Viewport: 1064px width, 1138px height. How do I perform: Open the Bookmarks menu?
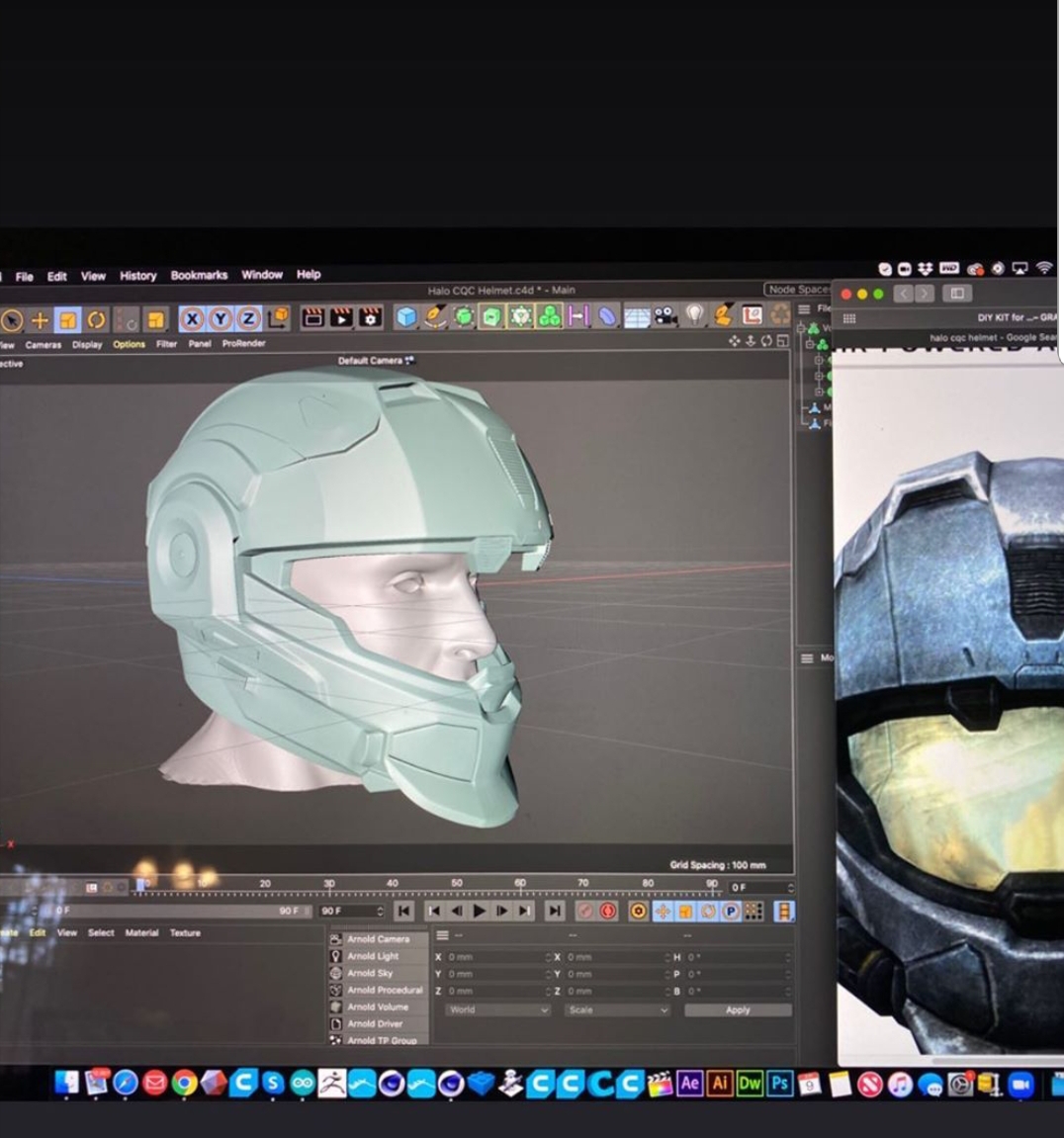coord(199,275)
